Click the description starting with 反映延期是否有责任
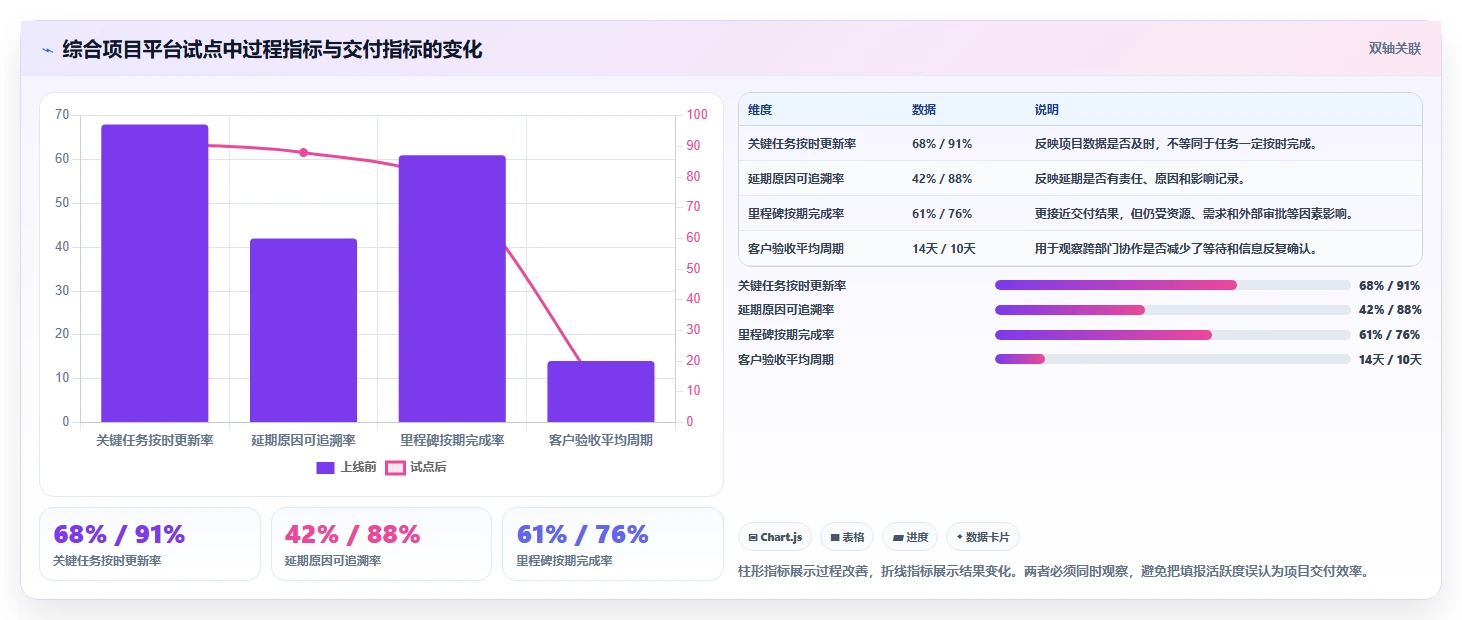Viewport: 1462px width, 620px height. [1140, 179]
